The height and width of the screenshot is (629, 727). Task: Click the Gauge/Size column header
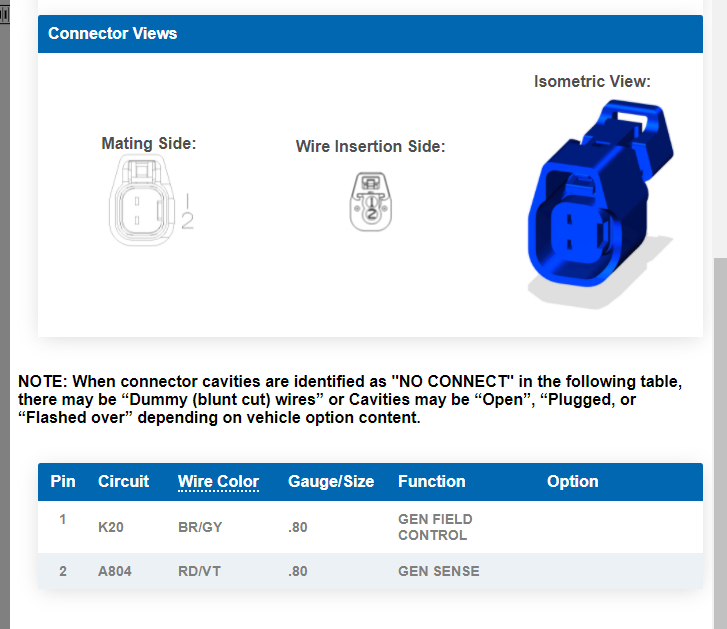click(331, 481)
